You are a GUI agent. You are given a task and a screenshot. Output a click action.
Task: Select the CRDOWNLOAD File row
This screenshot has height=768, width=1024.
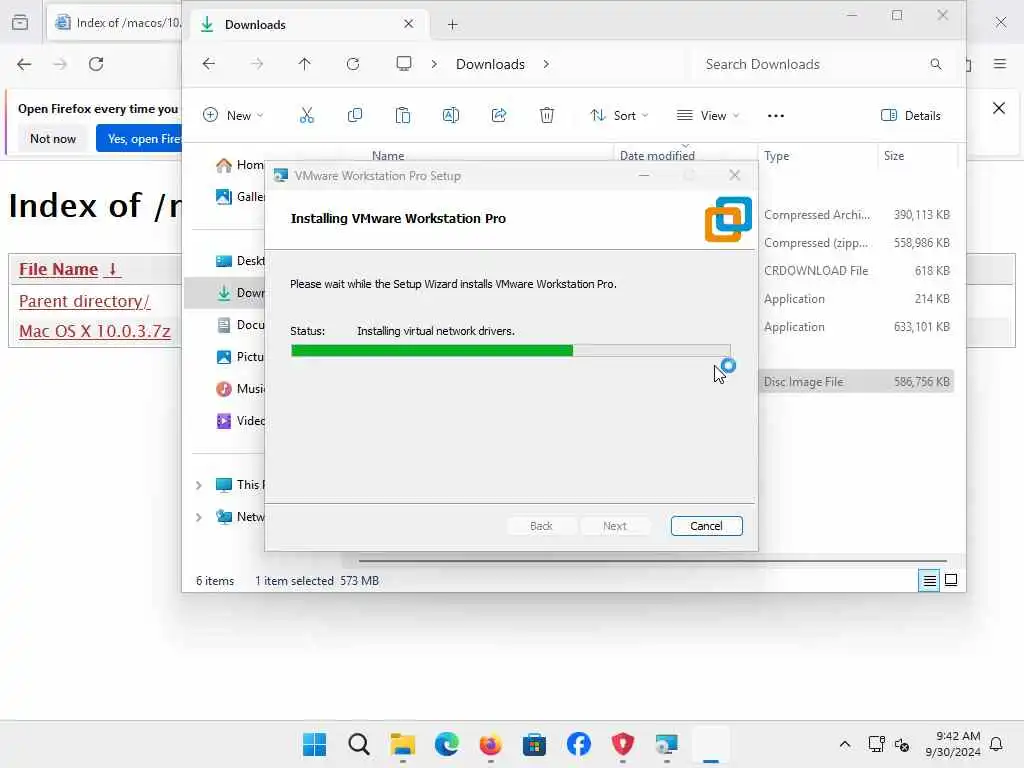click(x=856, y=270)
